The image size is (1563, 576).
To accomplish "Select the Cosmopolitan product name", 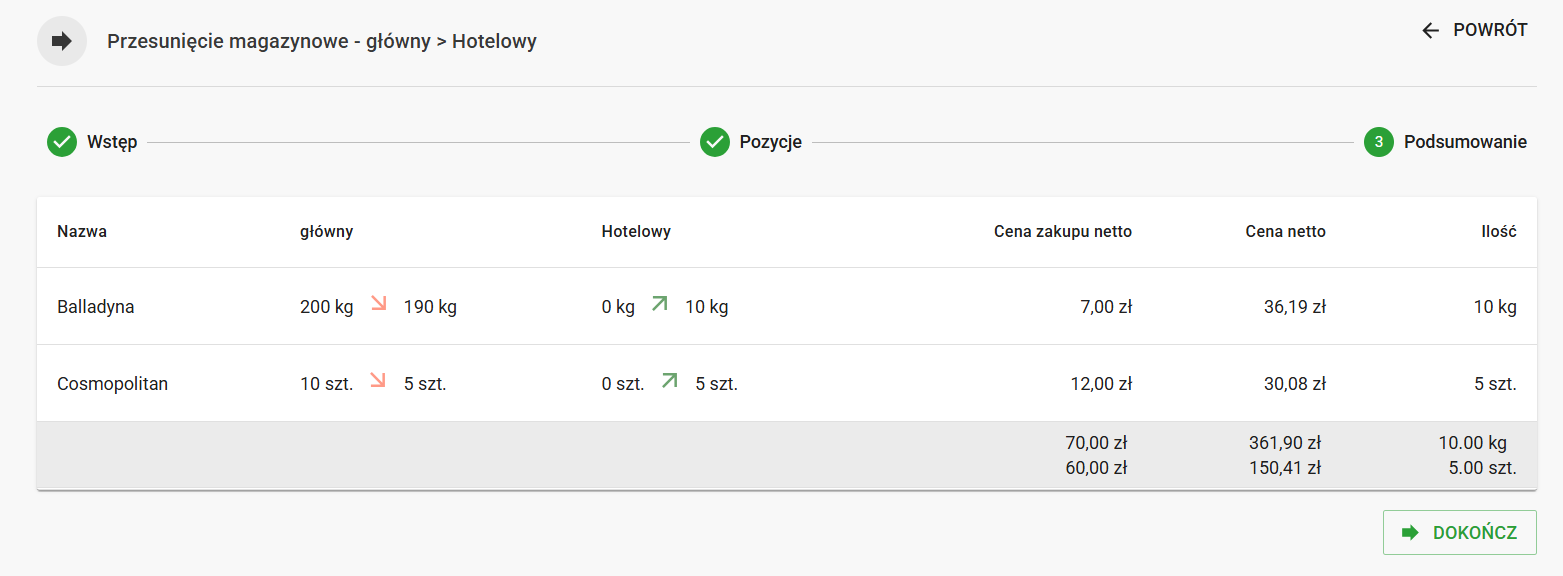I will pyautogui.click(x=112, y=384).
